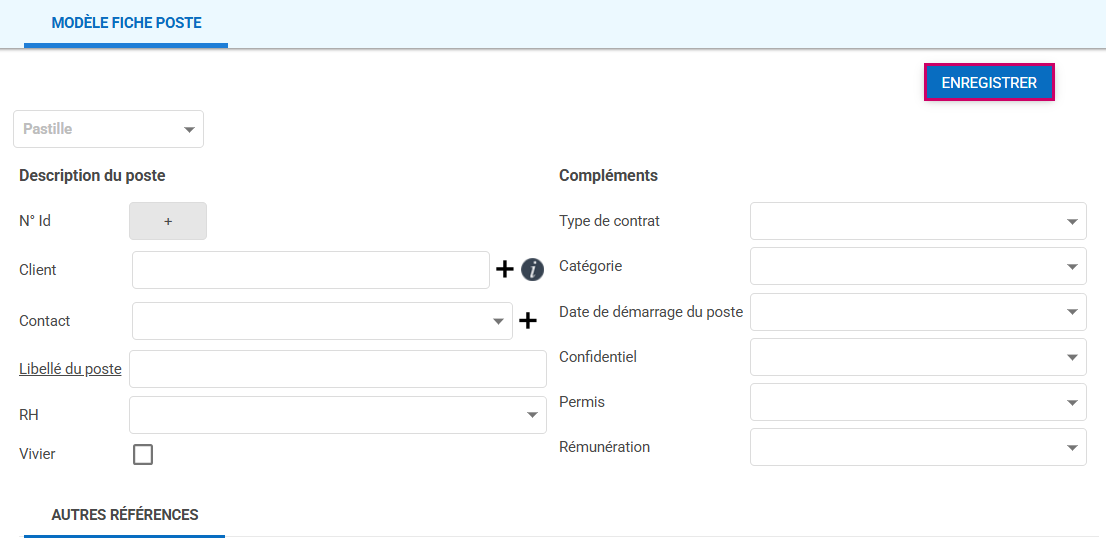Viewport: 1106px width, 556px height.
Task: Expand the Type de contrat dropdown
Action: (x=917, y=221)
